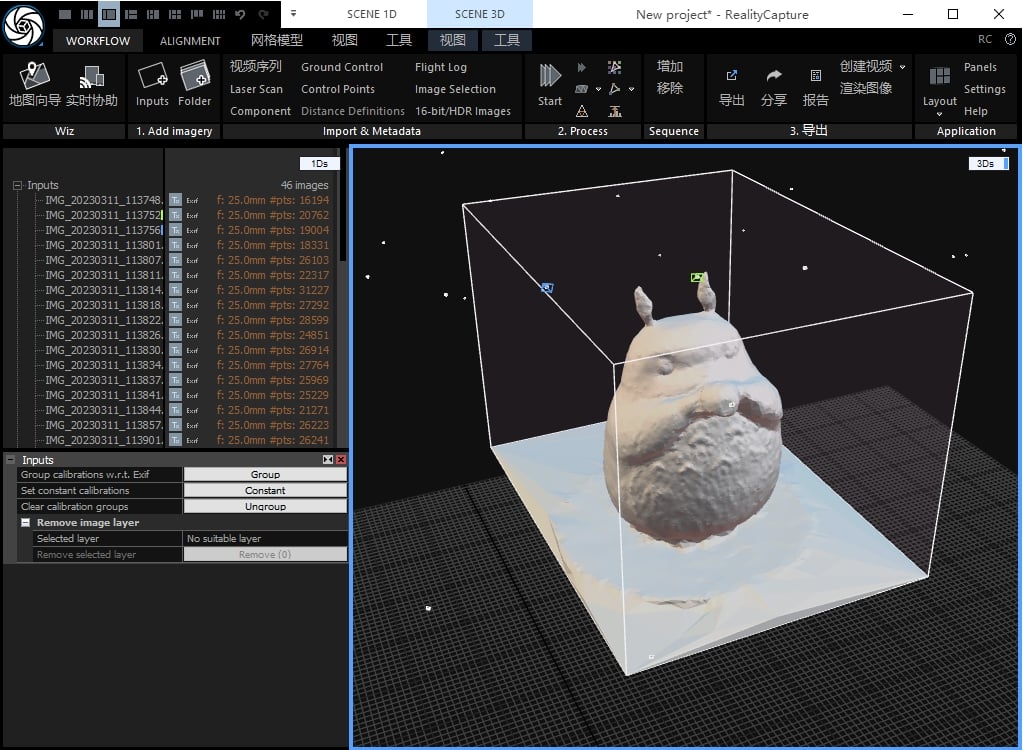Open the RealityCapture application menu logo
The width and height of the screenshot is (1023, 750).
23,25
